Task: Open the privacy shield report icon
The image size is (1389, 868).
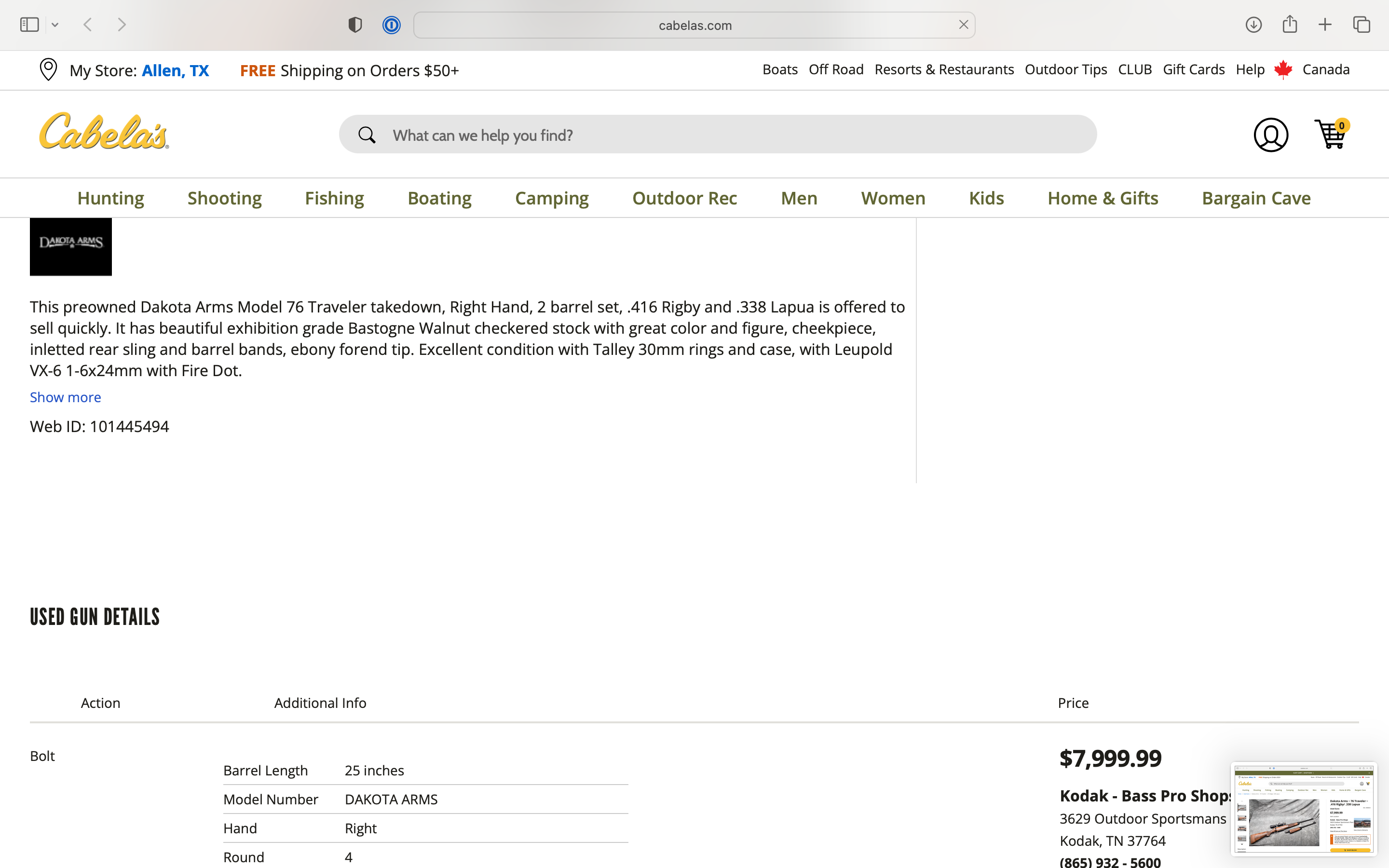Action: point(355,25)
